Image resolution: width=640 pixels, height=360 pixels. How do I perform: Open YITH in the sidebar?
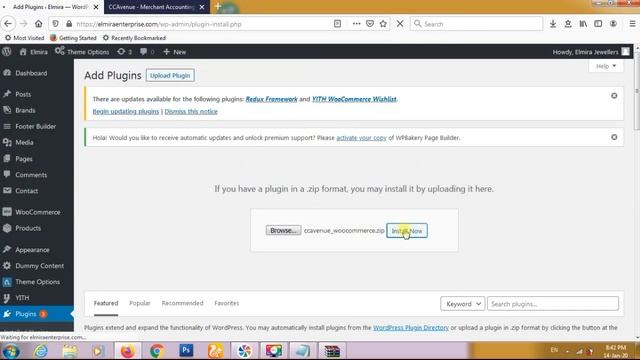point(22,298)
